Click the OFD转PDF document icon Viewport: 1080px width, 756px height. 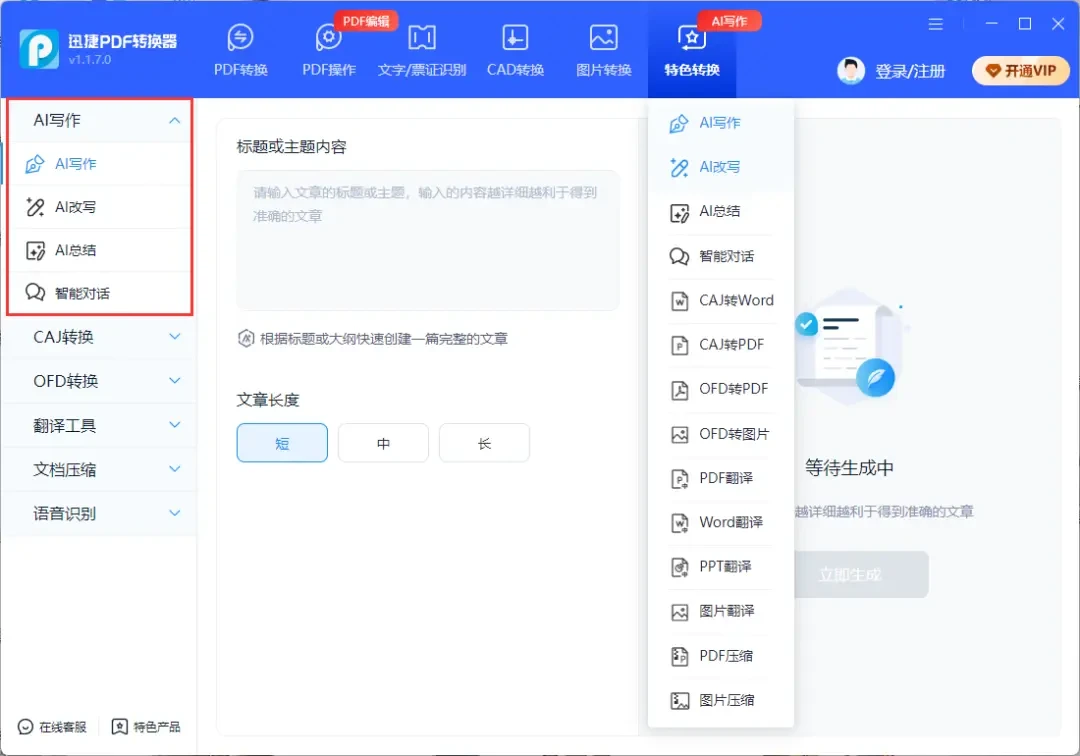pyautogui.click(x=679, y=390)
